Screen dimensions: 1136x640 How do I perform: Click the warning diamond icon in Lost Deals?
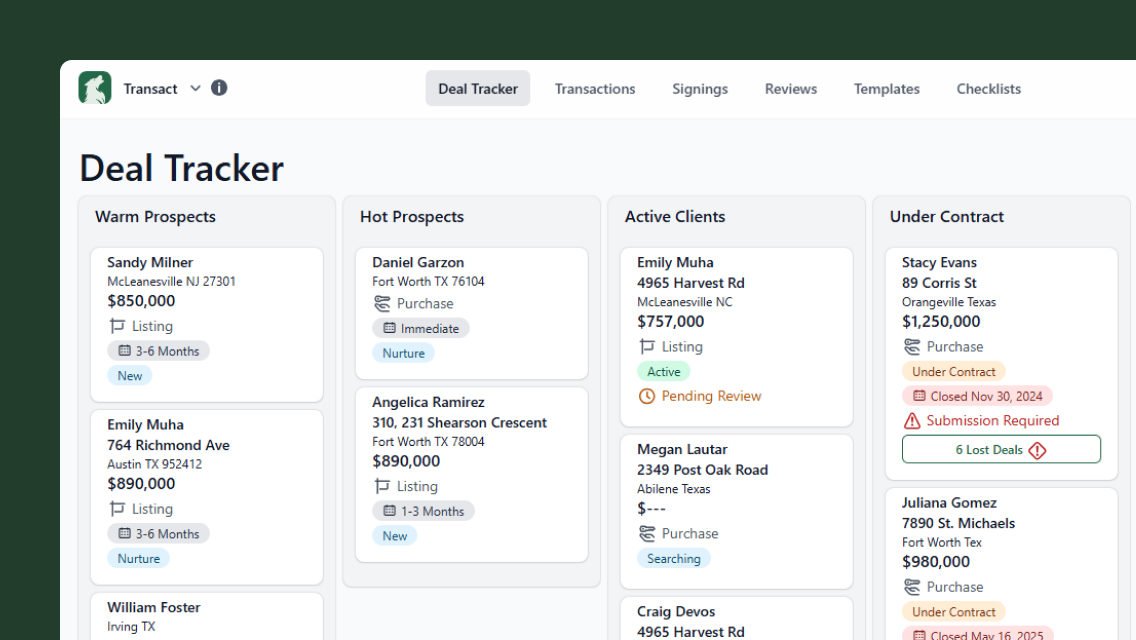pos(1037,450)
